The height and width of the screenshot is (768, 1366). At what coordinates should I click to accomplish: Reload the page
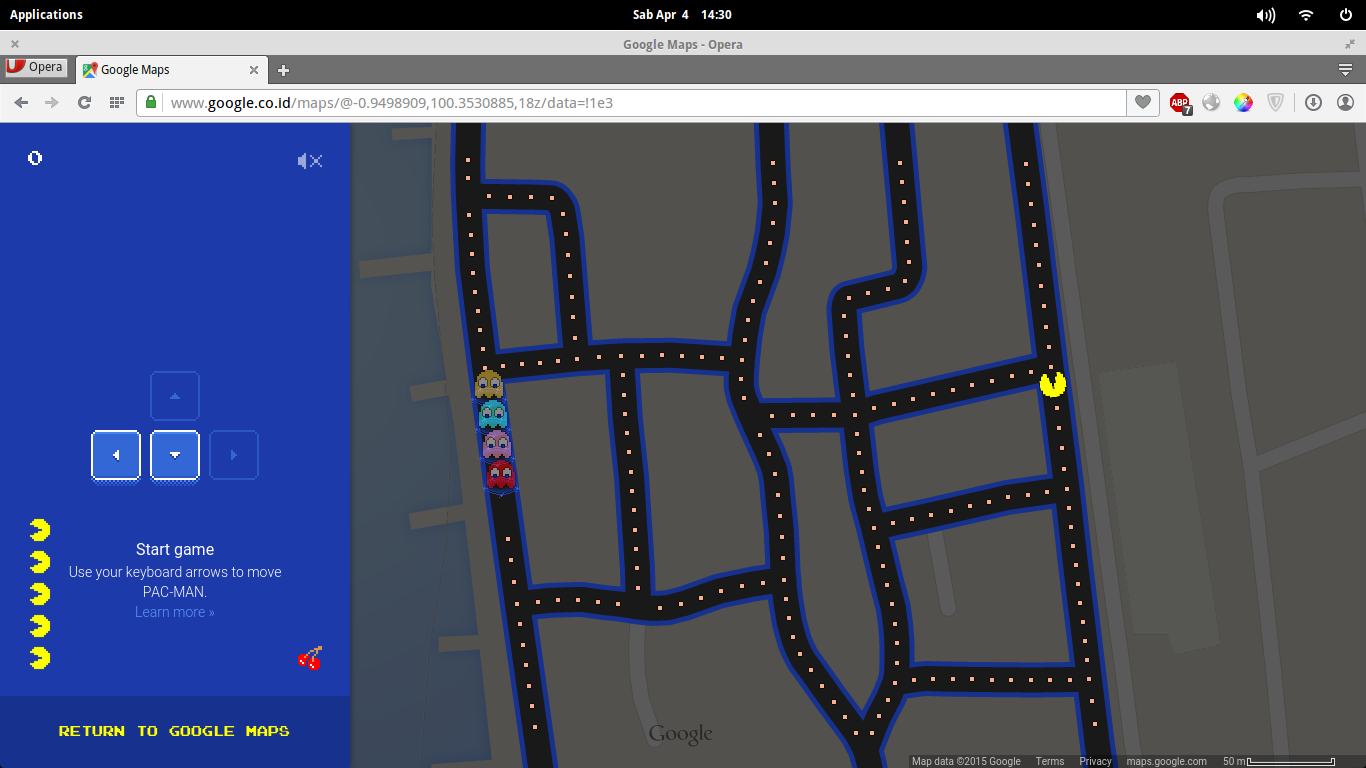[84, 102]
